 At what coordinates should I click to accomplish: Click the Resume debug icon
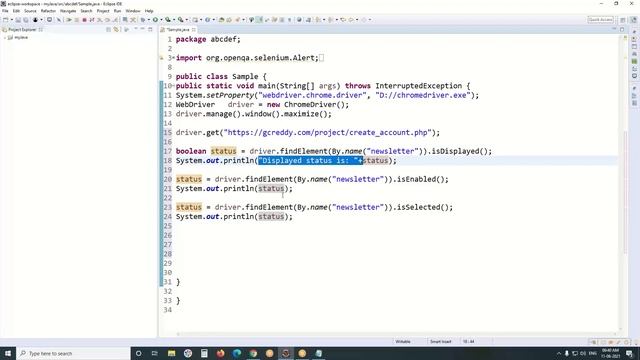(69, 20)
